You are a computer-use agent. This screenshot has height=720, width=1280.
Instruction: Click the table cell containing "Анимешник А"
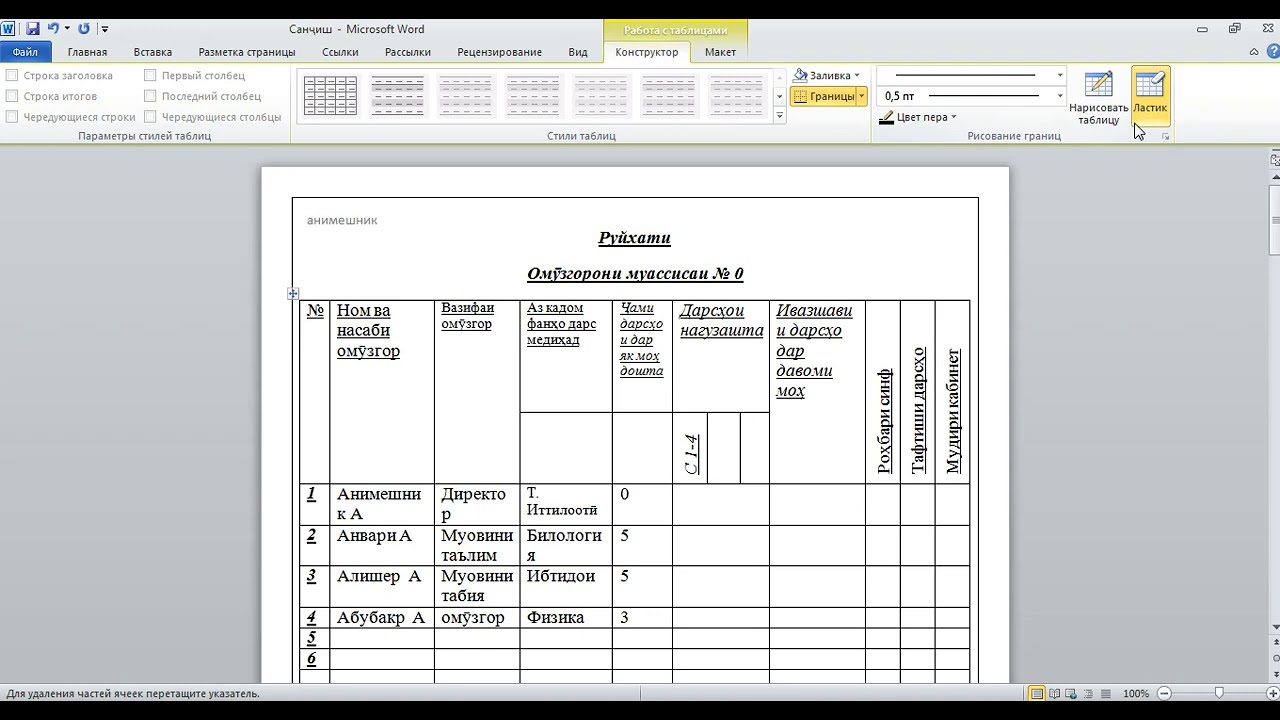click(x=381, y=504)
